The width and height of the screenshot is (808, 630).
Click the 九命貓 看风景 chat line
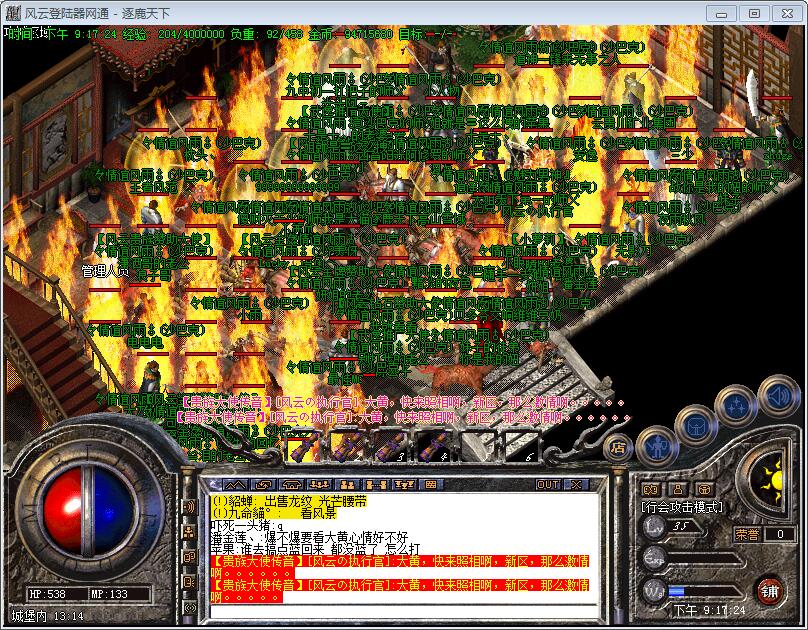(x=274, y=513)
